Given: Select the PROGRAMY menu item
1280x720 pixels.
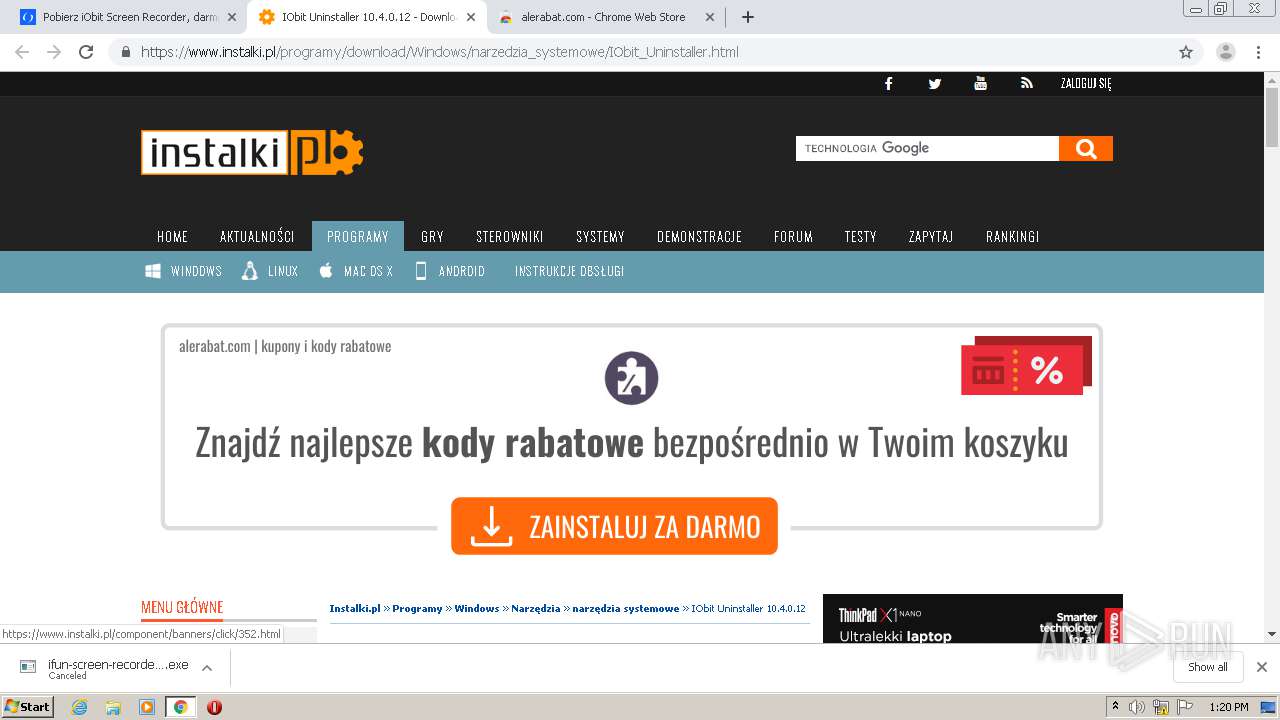Looking at the screenshot, I should (358, 237).
